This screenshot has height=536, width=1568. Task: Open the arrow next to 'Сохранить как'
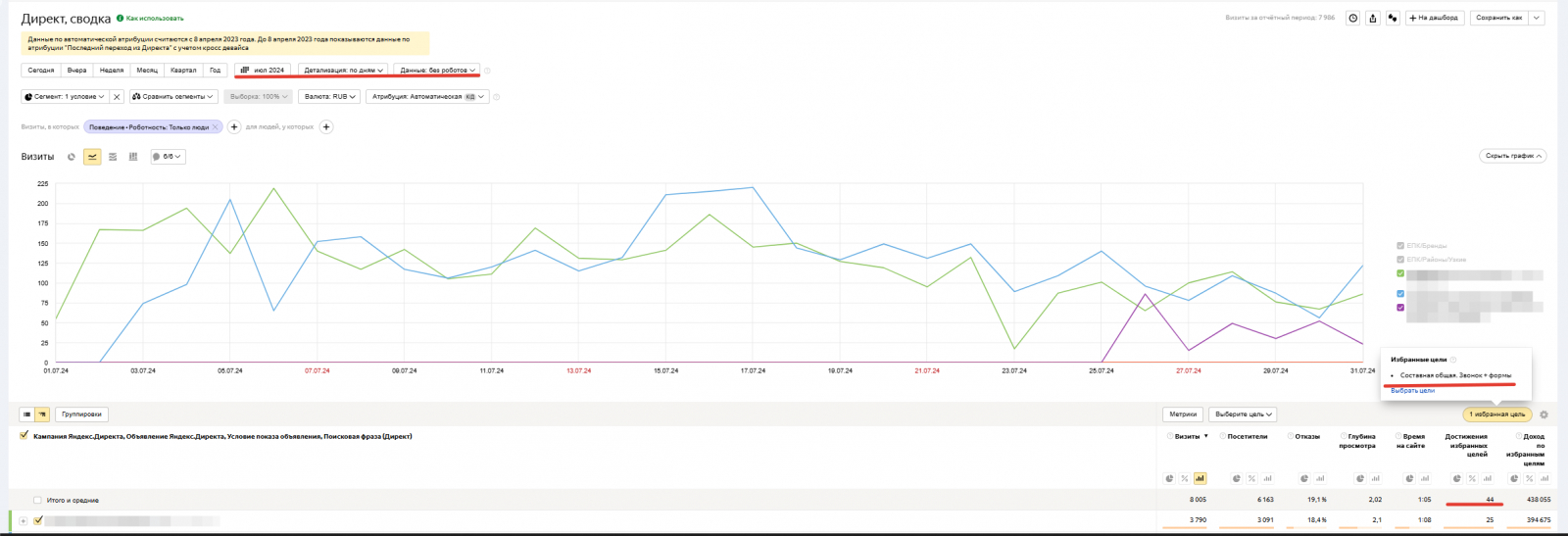point(1537,18)
